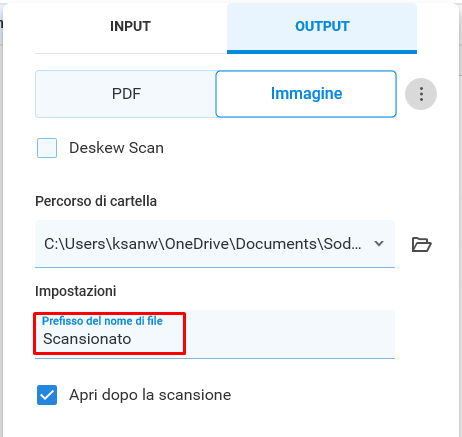Choose Immagine as output format
Image resolution: width=462 pixels, height=437 pixels.
pos(306,94)
